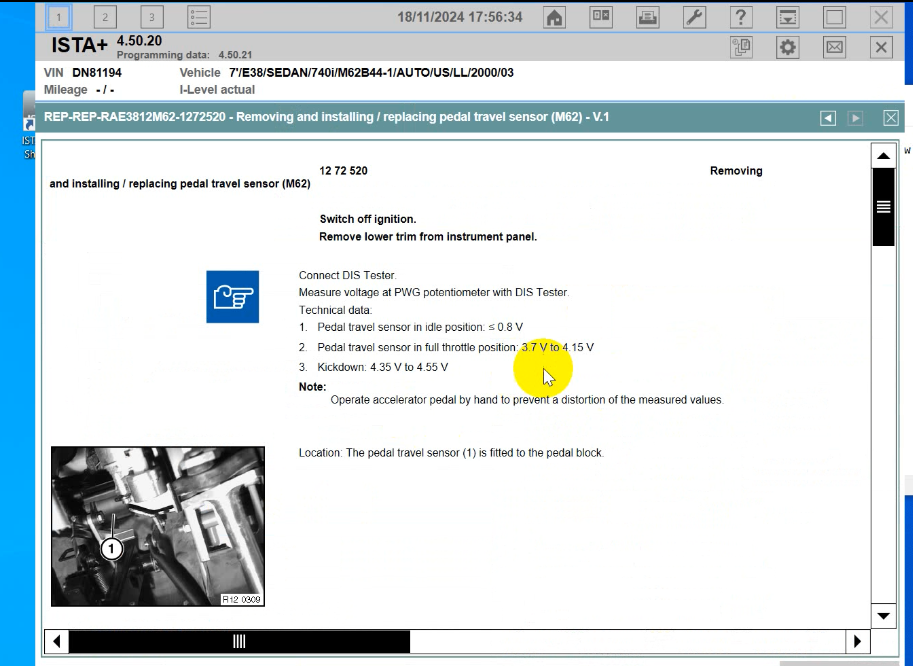Image resolution: width=913 pixels, height=666 pixels.
Task: Click horizontal scrollbar right arrow
Action: point(857,641)
